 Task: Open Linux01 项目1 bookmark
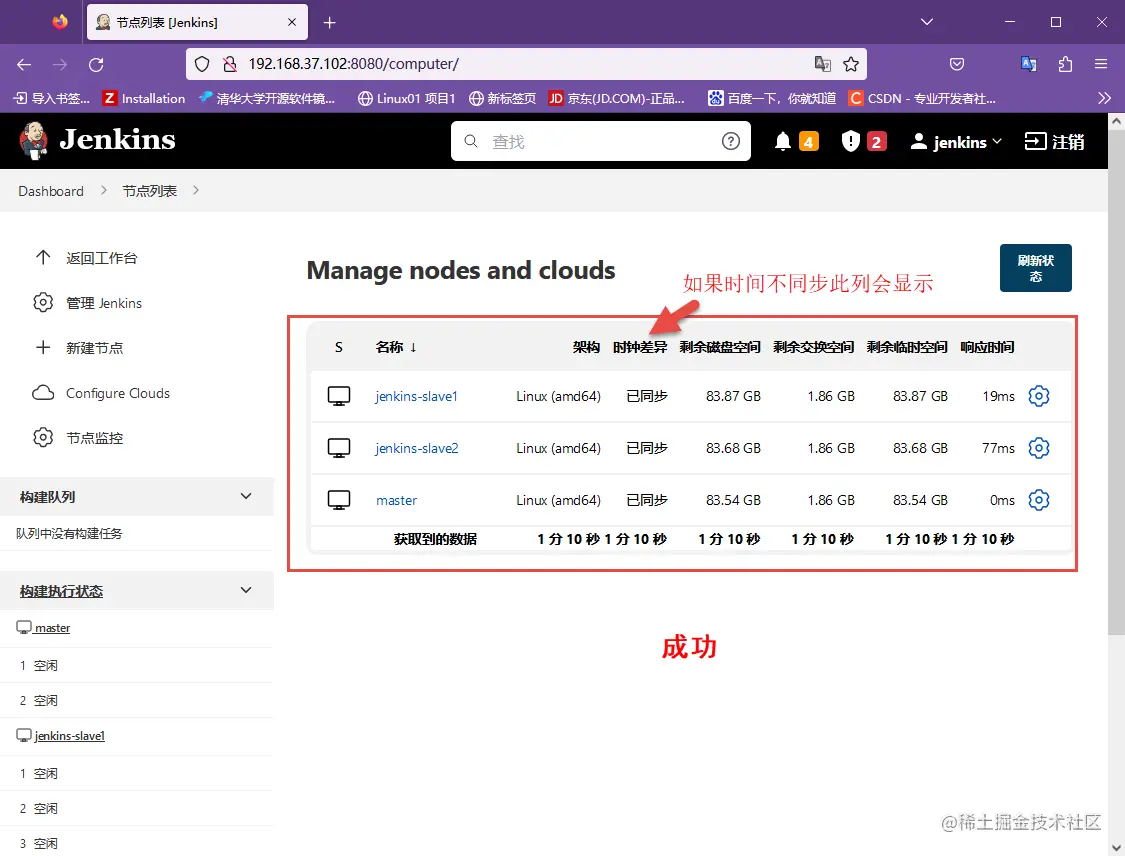407,98
